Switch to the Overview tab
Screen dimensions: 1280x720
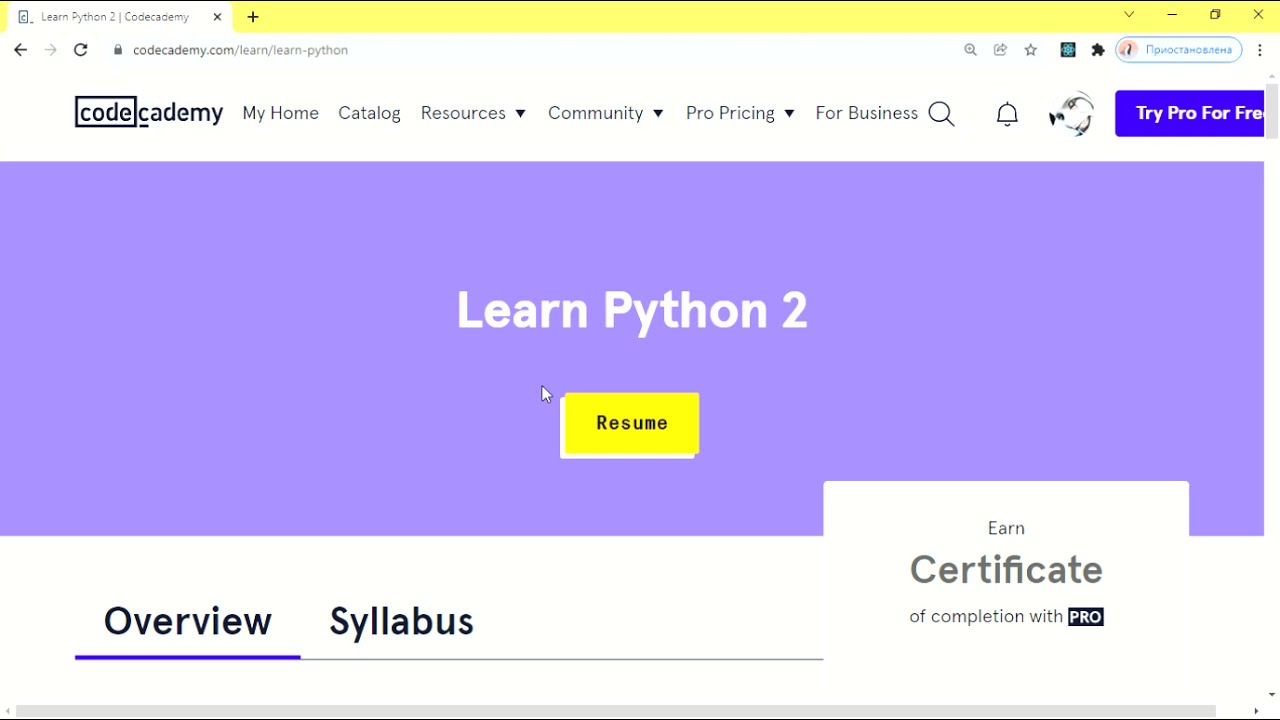(188, 622)
